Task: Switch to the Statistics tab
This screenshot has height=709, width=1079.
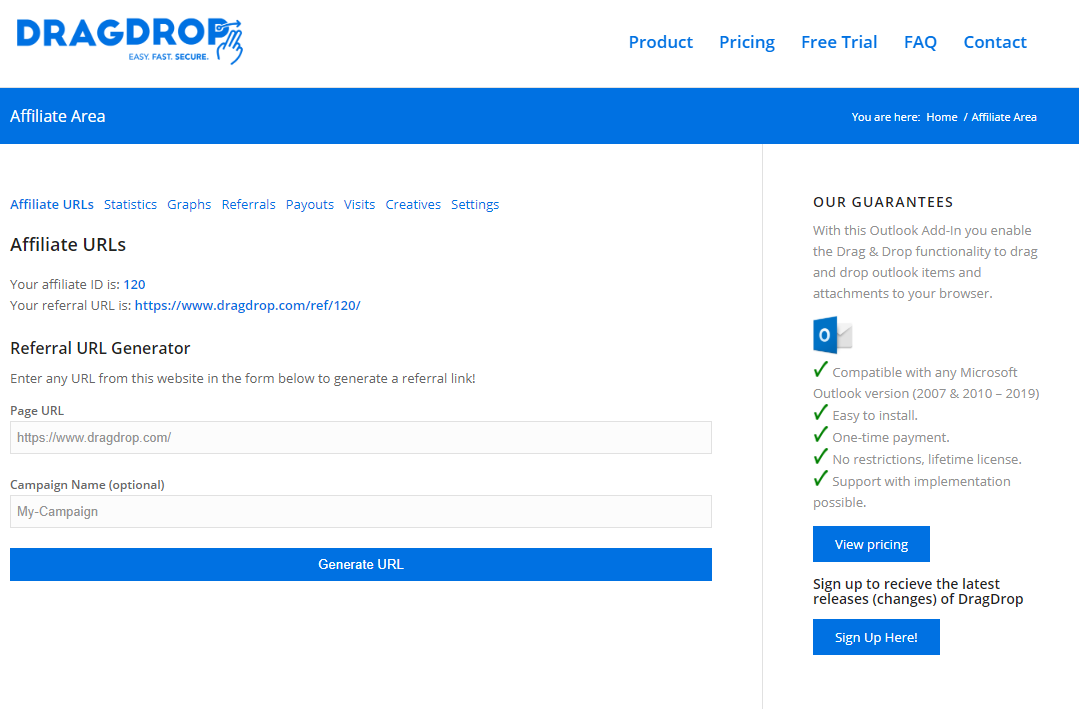Action: [130, 204]
